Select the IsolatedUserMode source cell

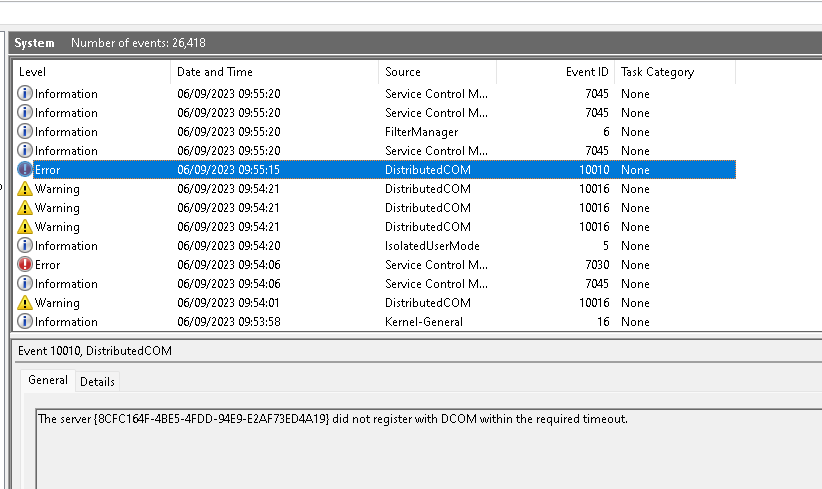coord(432,246)
